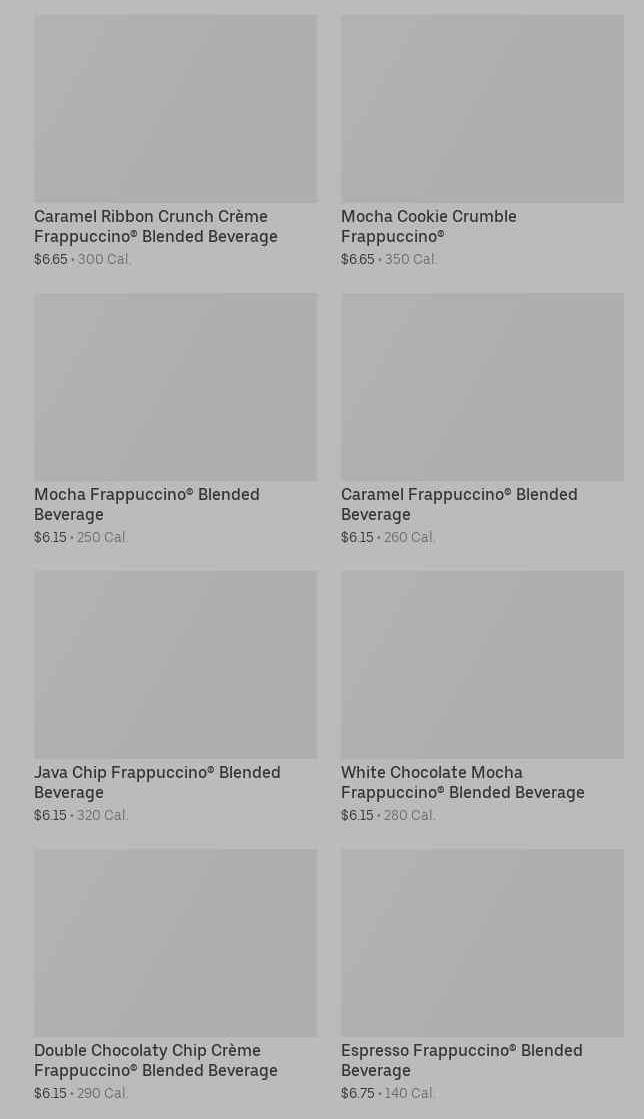Click the Espresso Frappuccino Blended Beverage title

point(461,1060)
